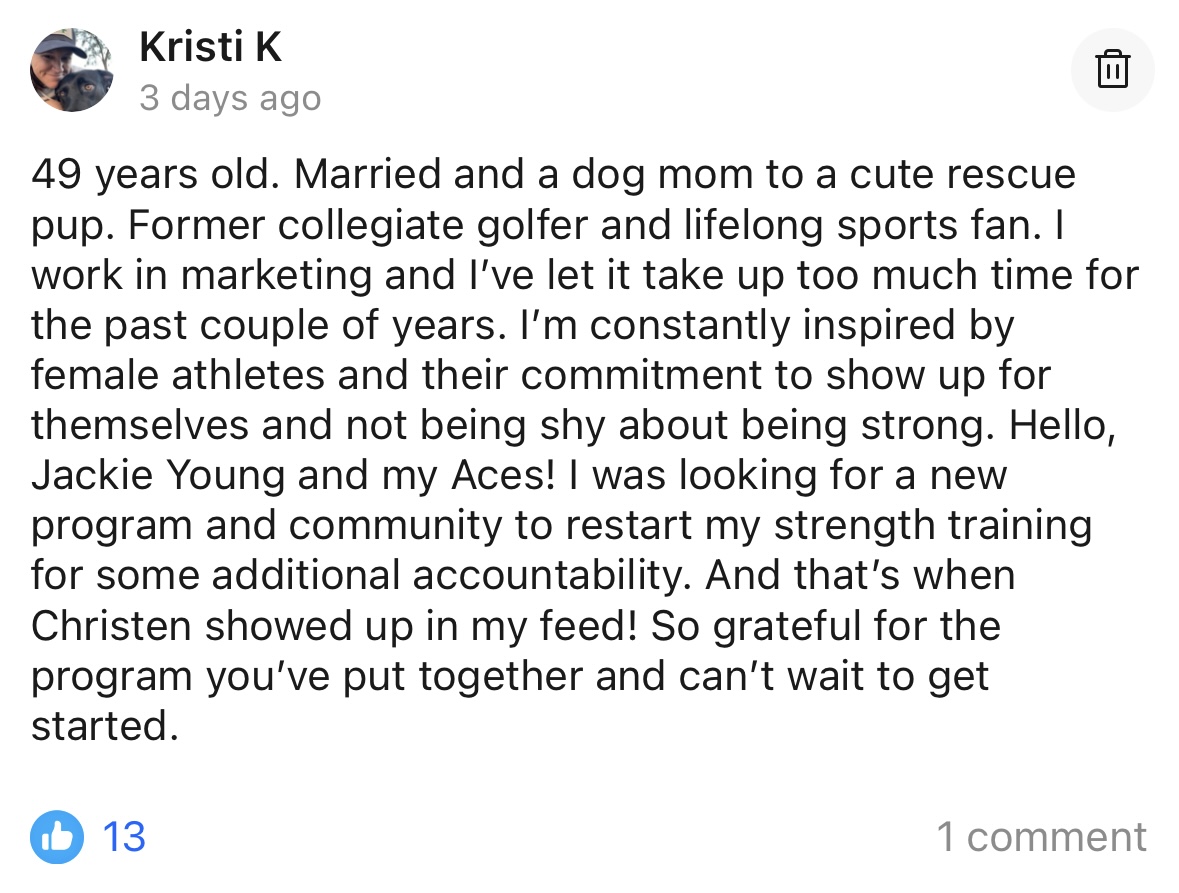
Task: Open the "1 comment" link
Action: [1041, 837]
